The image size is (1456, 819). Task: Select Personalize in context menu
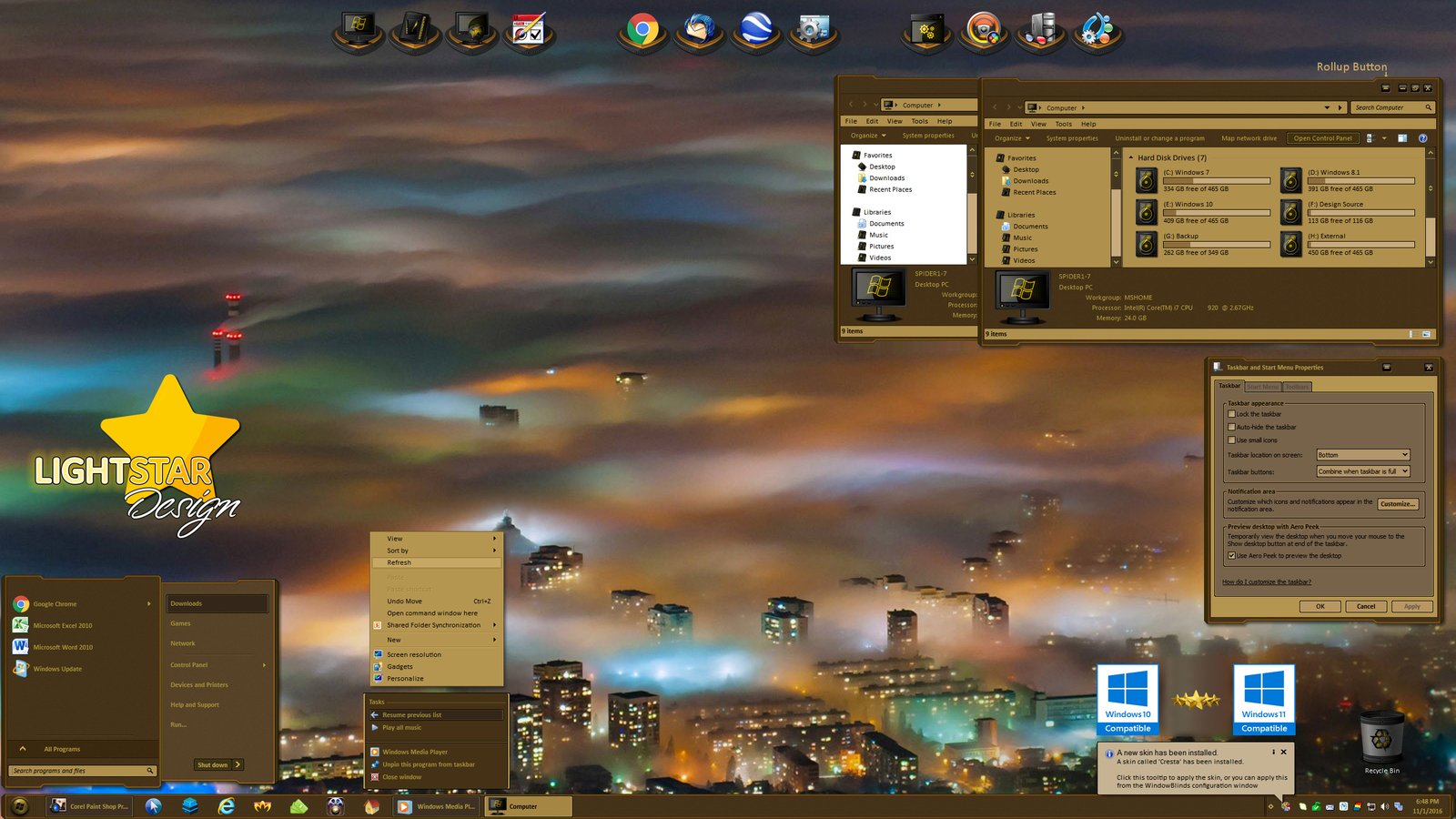click(437, 679)
